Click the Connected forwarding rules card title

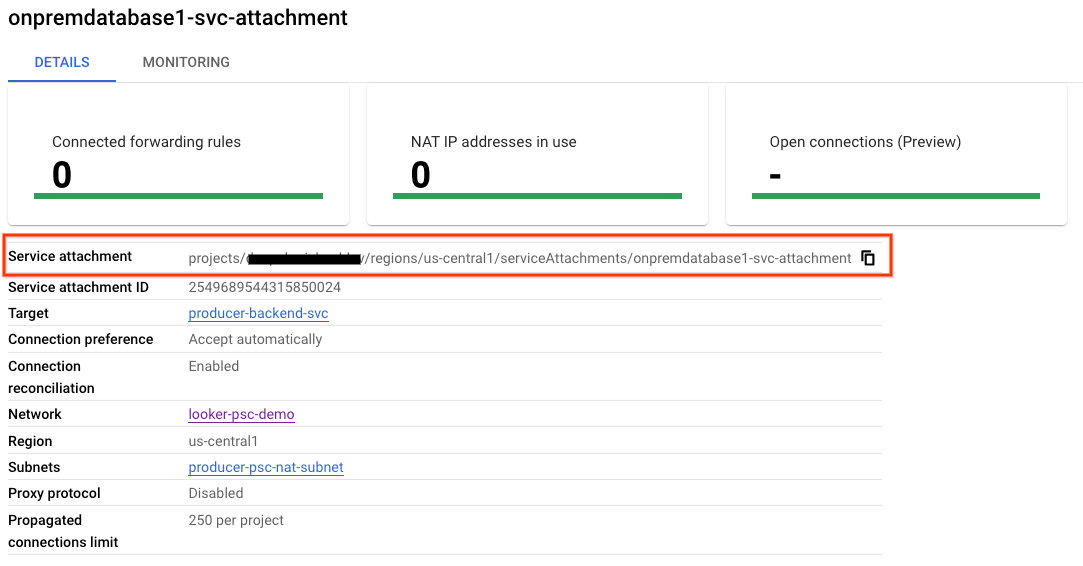[146, 142]
